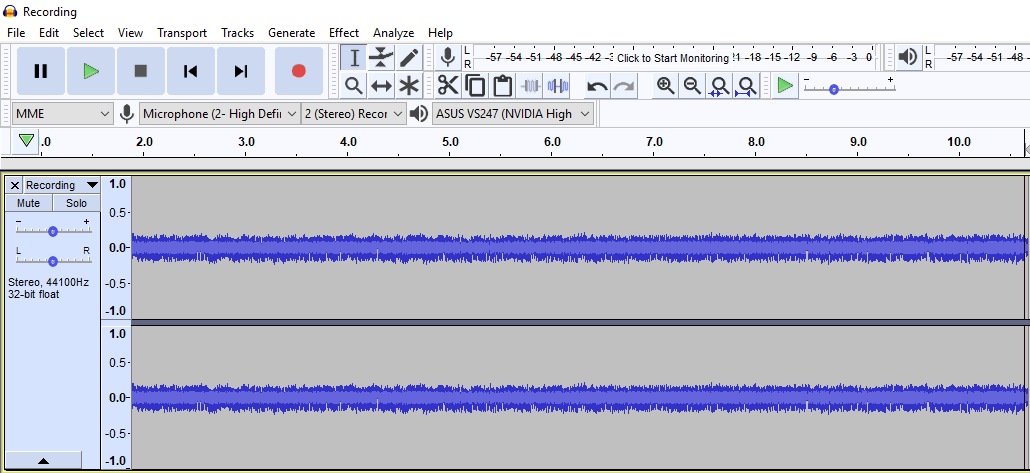1030x473 pixels.
Task: Collapse the track with the up arrow button
Action: point(43,461)
